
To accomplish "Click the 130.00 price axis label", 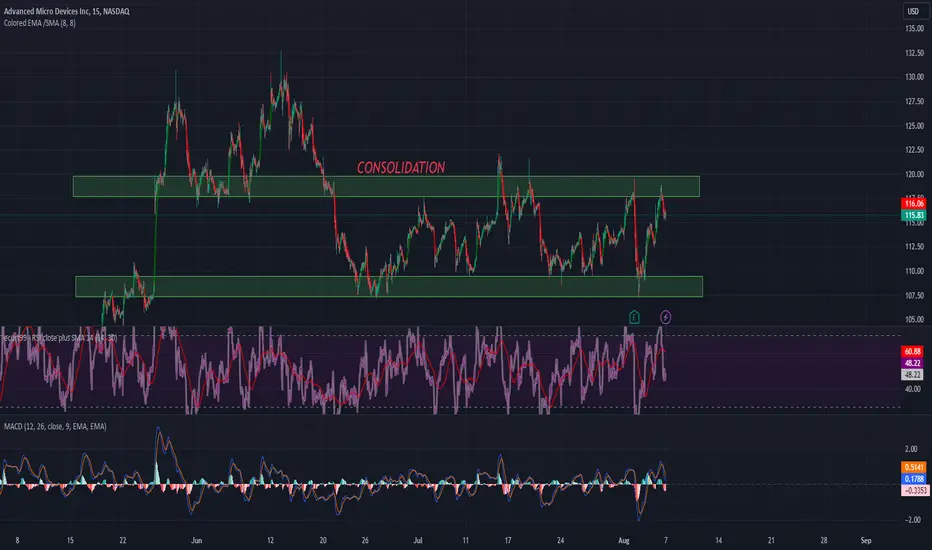I will (914, 77).
